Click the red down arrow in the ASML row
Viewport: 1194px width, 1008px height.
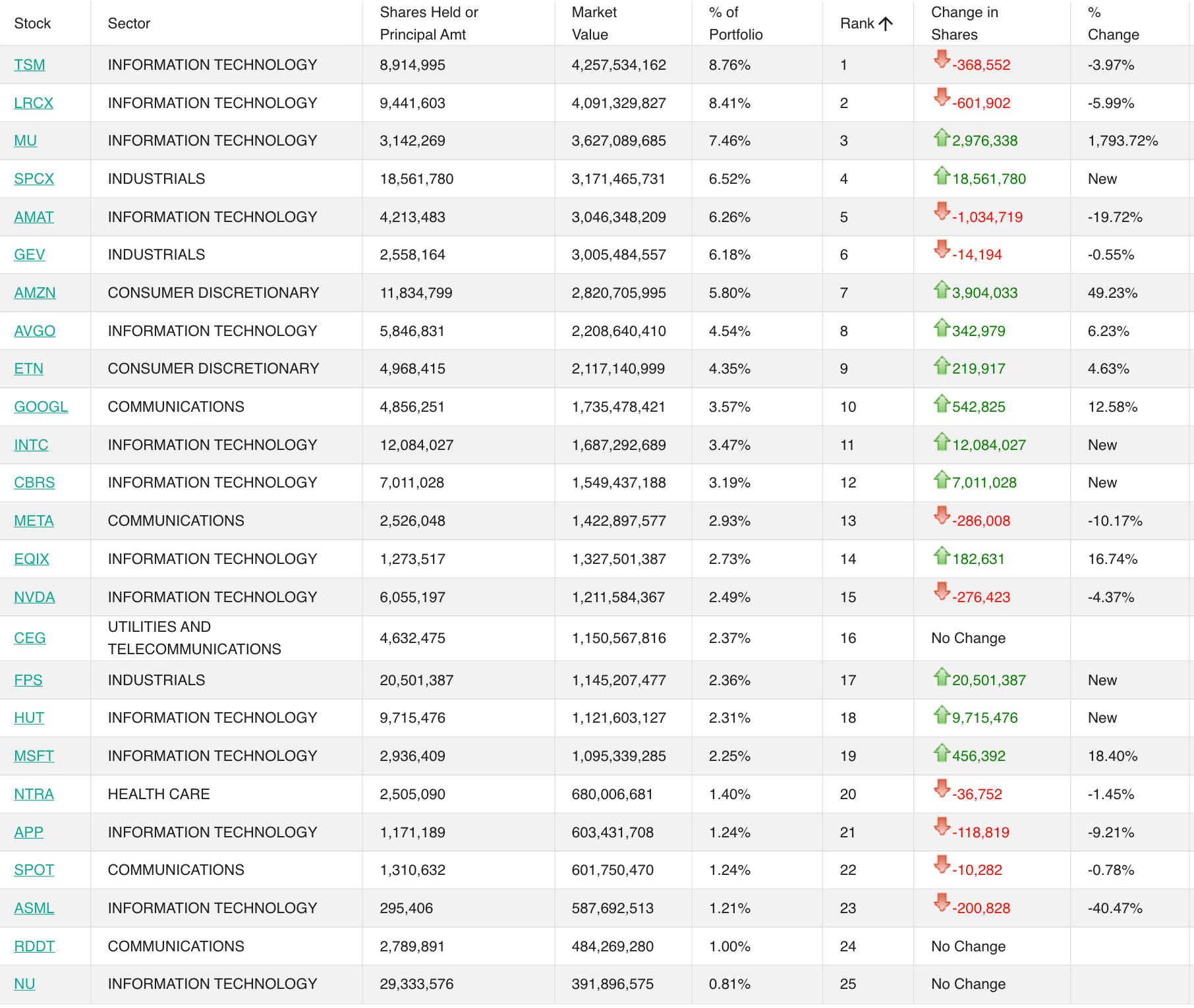click(x=942, y=903)
